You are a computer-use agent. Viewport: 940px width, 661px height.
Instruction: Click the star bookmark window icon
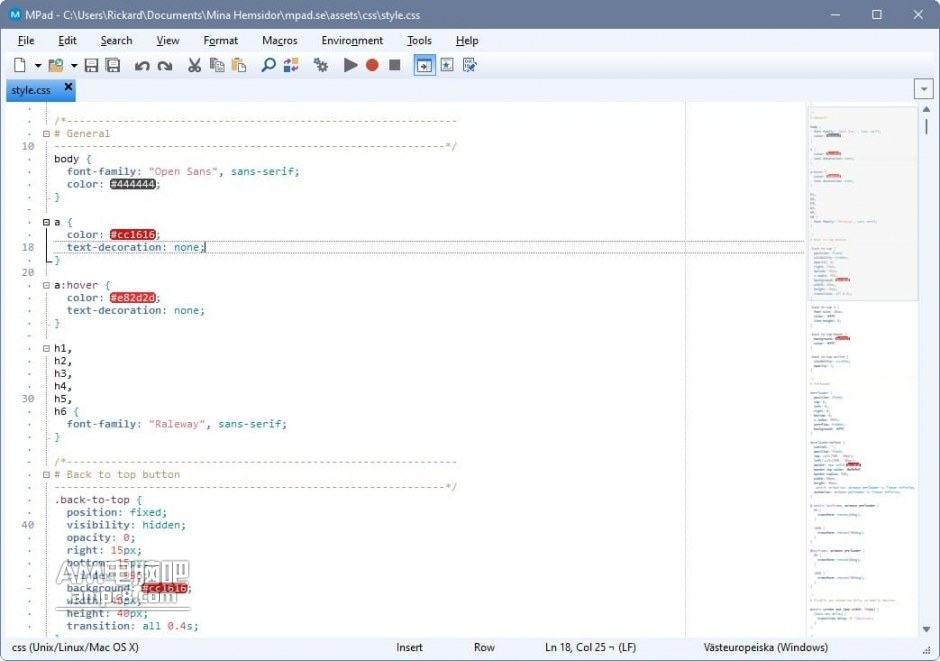coord(447,65)
